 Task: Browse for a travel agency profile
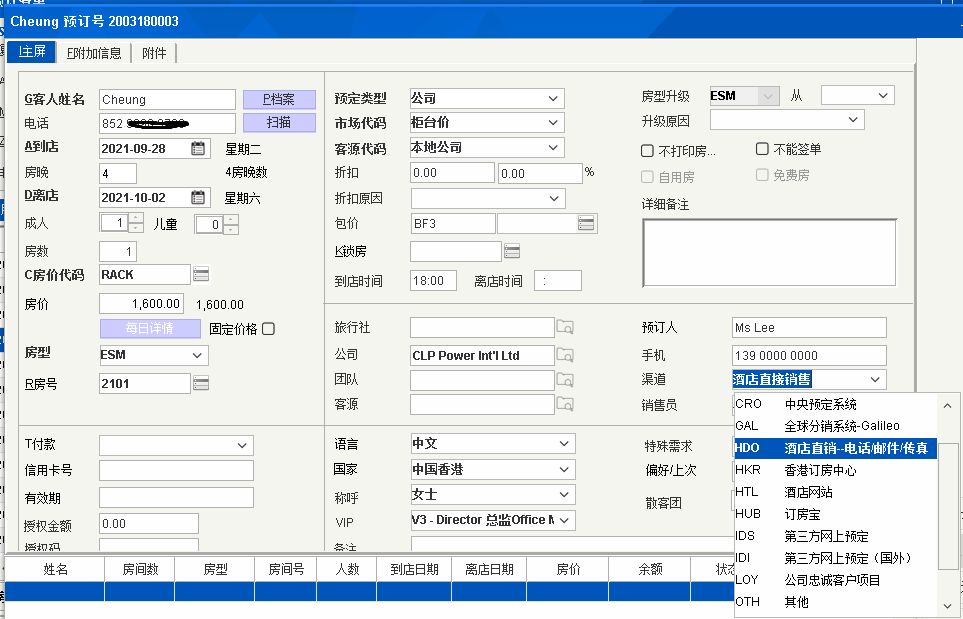(566, 327)
